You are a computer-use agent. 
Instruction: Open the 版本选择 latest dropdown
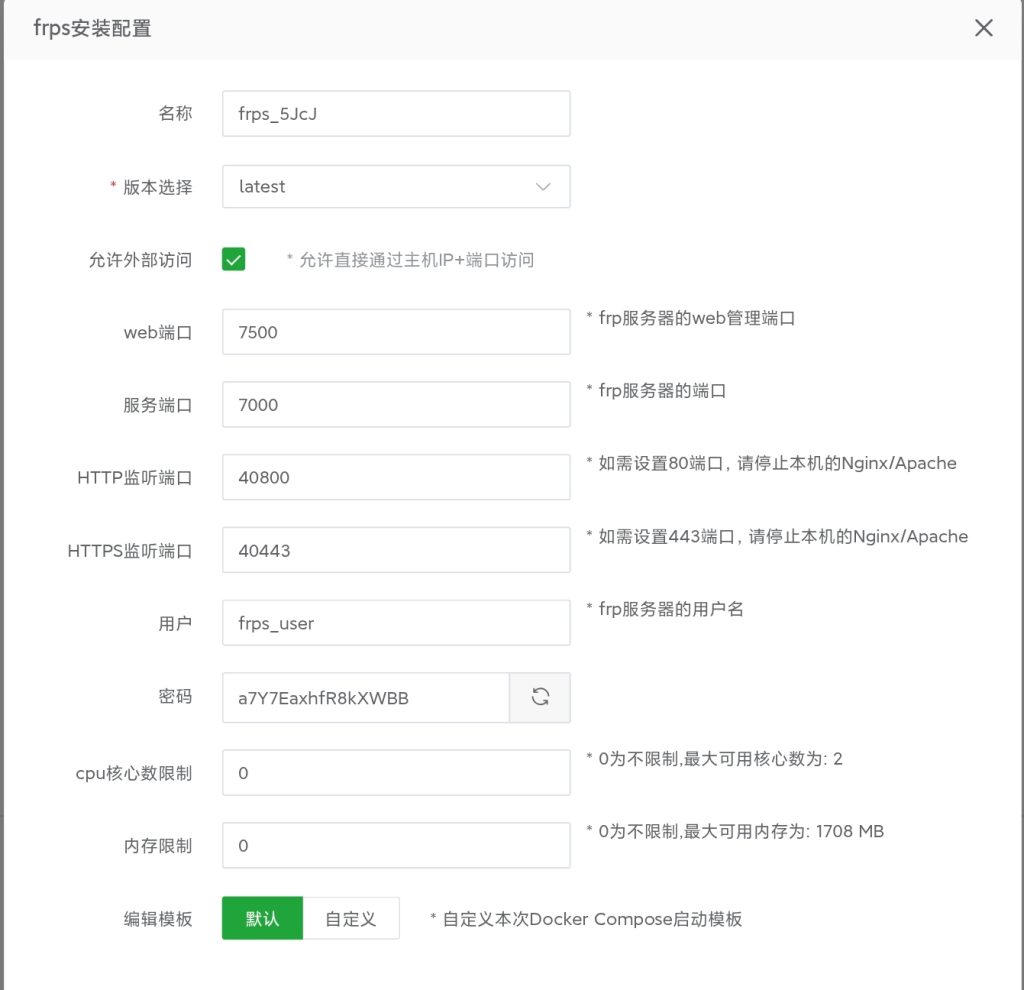tap(396, 187)
